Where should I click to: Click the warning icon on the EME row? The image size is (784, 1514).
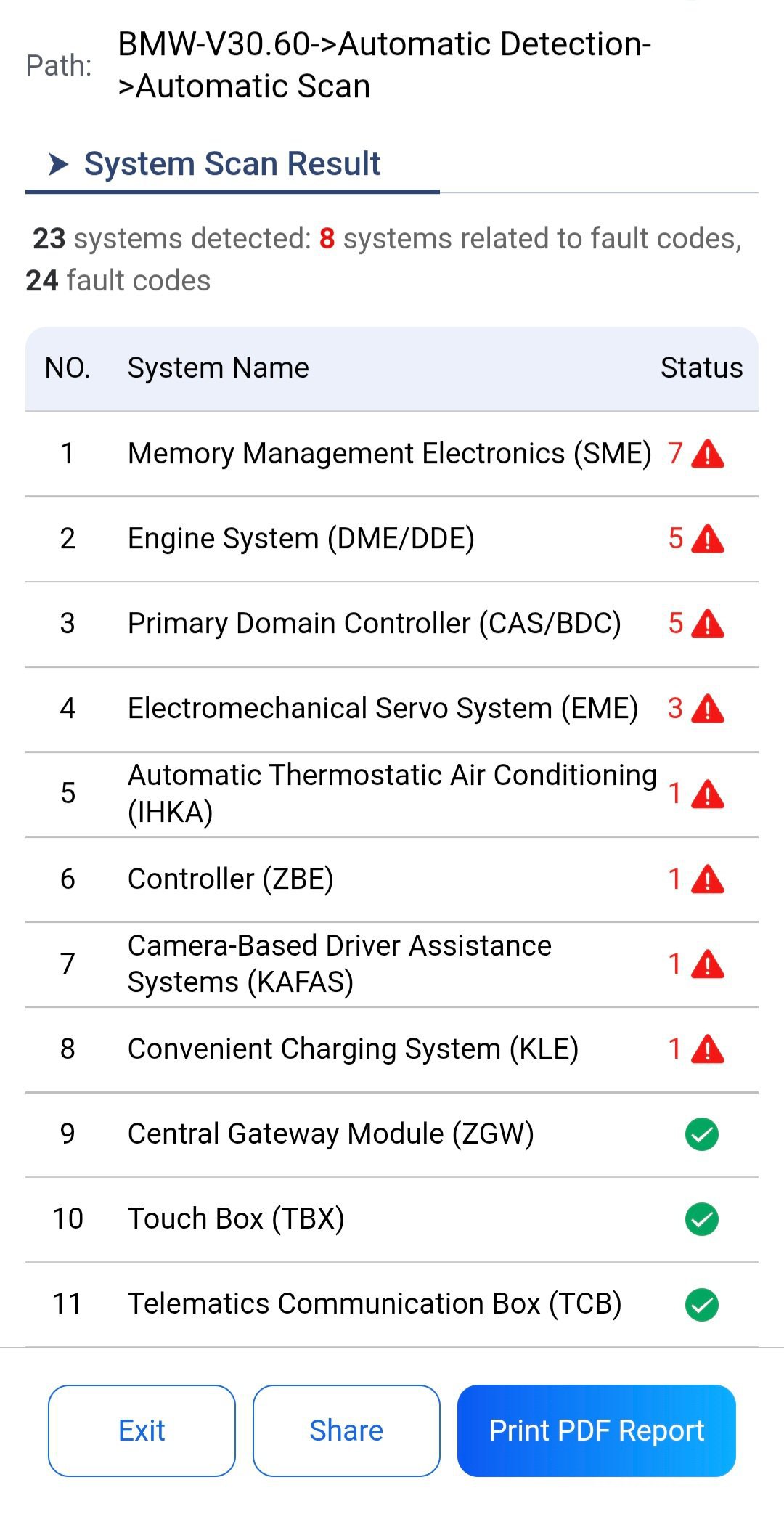point(708,709)
